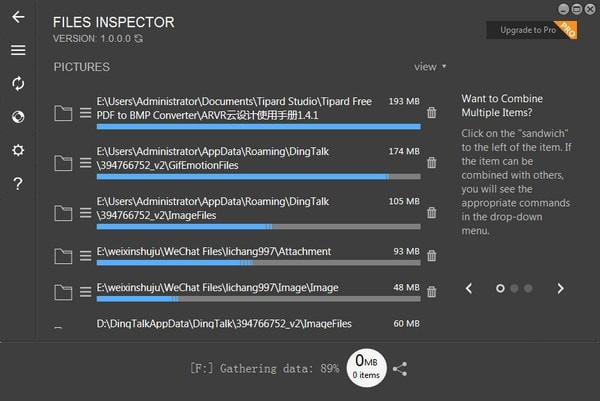This screenshot has width=600, height=401.
Task: Open sandwich menu for Image\Image folder
Action: tap(86, 291)
